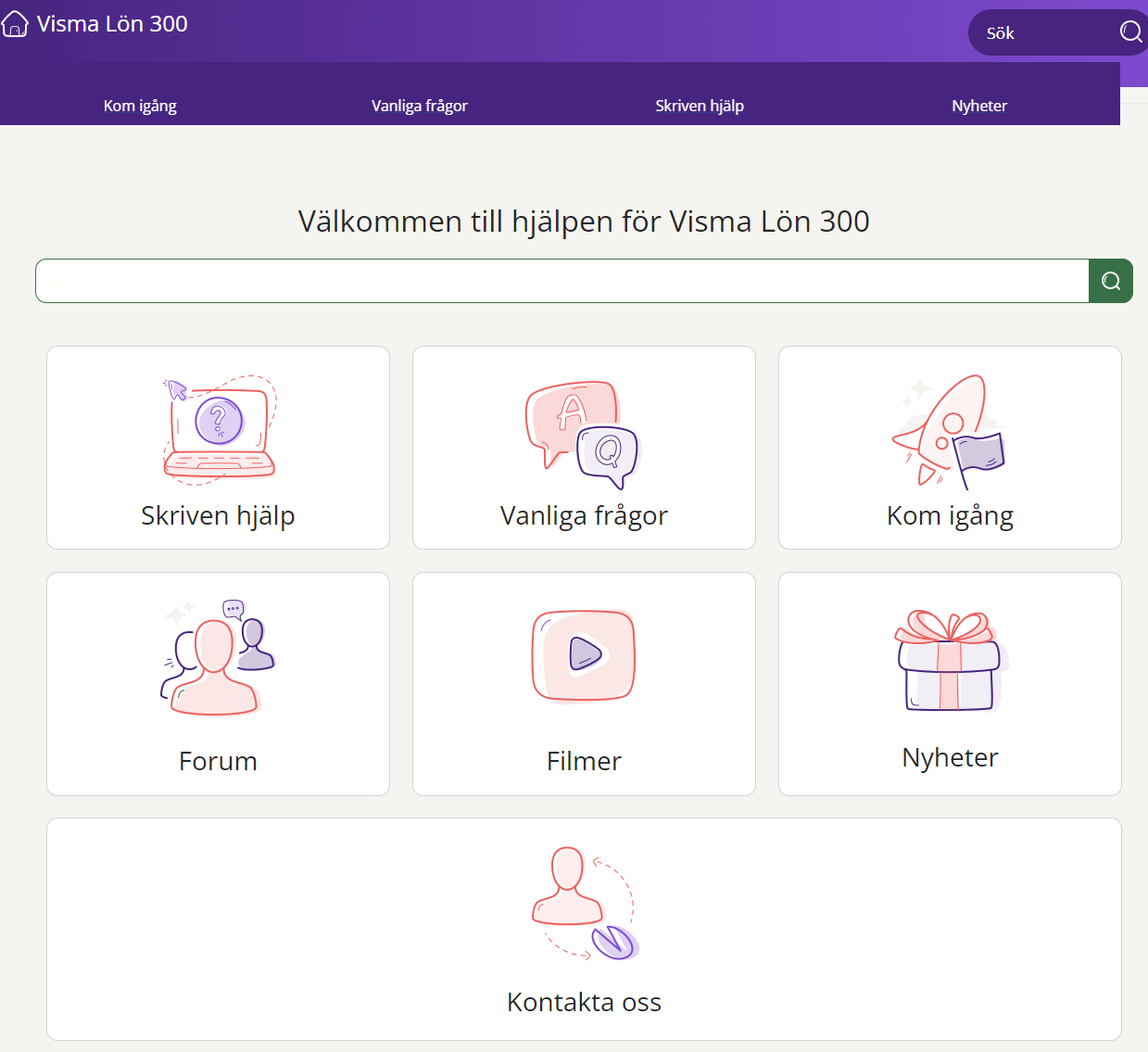Open the Filmer card label
Image resolution: width=1148 pixels, height=1052 pixels.
584,761
